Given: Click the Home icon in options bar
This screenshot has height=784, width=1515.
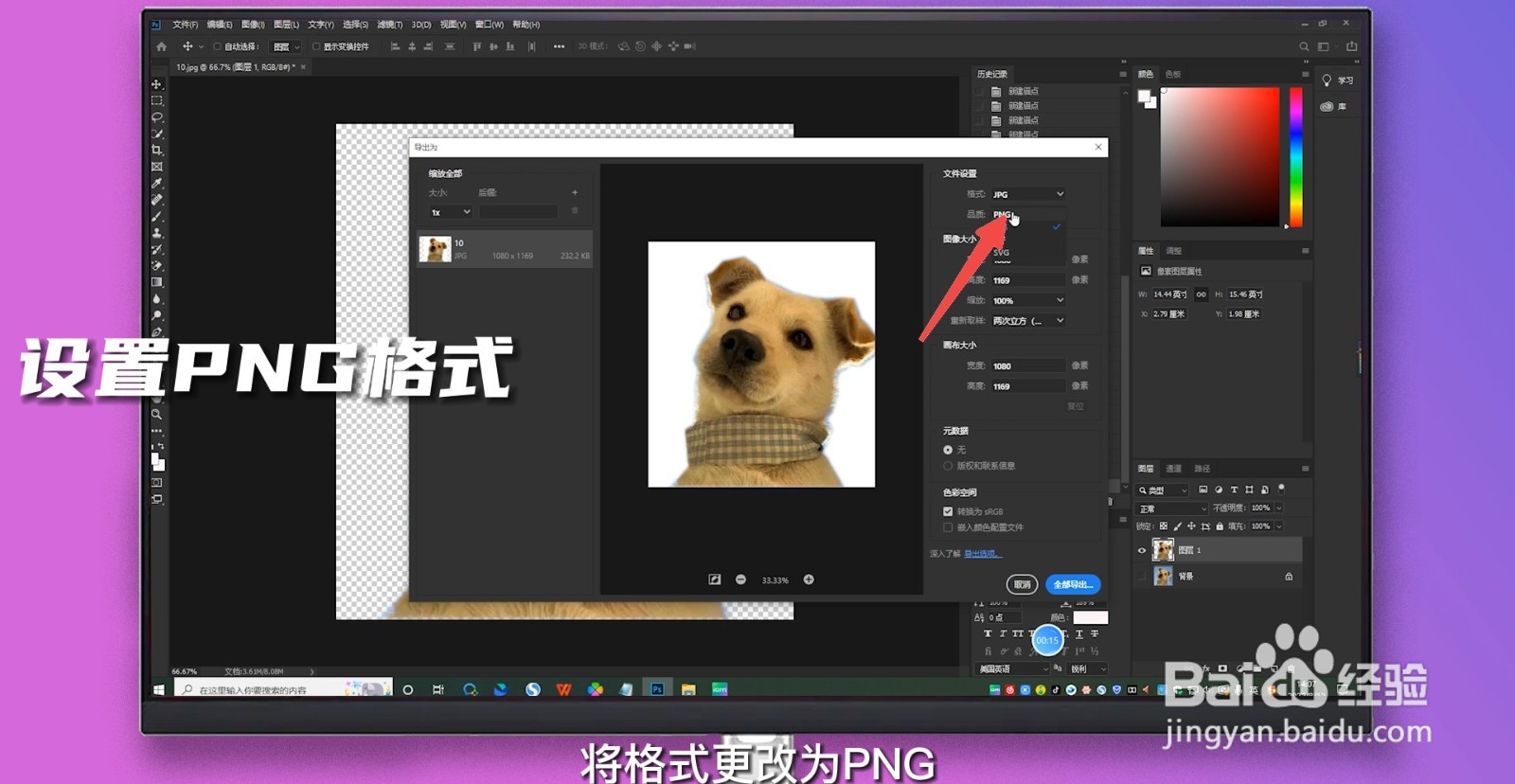Looking at the screenshot, I should 162,46.
